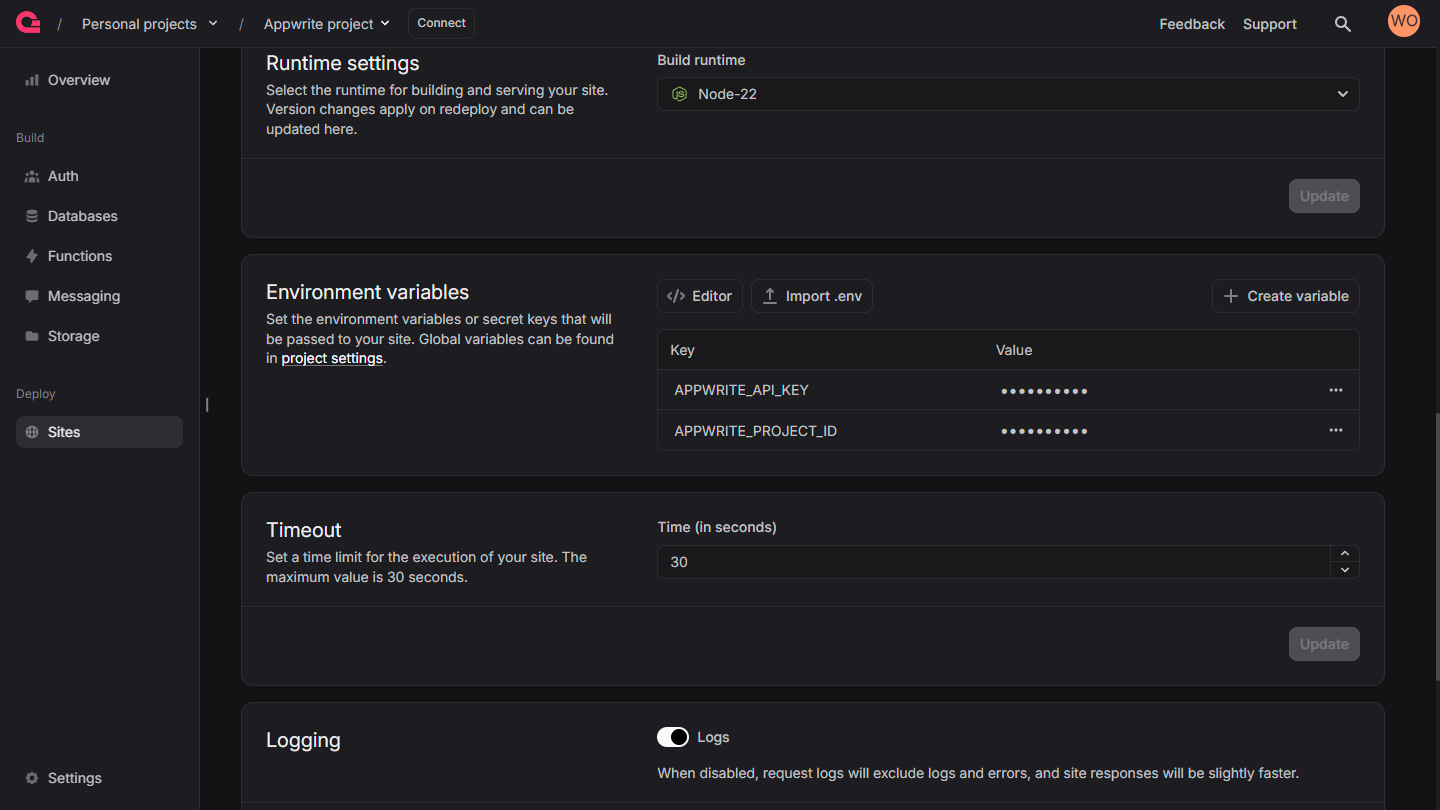Toggle the Logs switch off
The image size is (1440, 810).
point(673,737)
